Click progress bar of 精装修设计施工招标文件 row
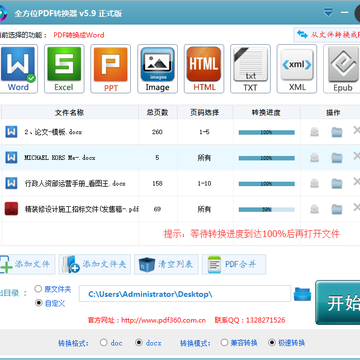The height and width of the screenshot is (360, 360). coord(267,210)
